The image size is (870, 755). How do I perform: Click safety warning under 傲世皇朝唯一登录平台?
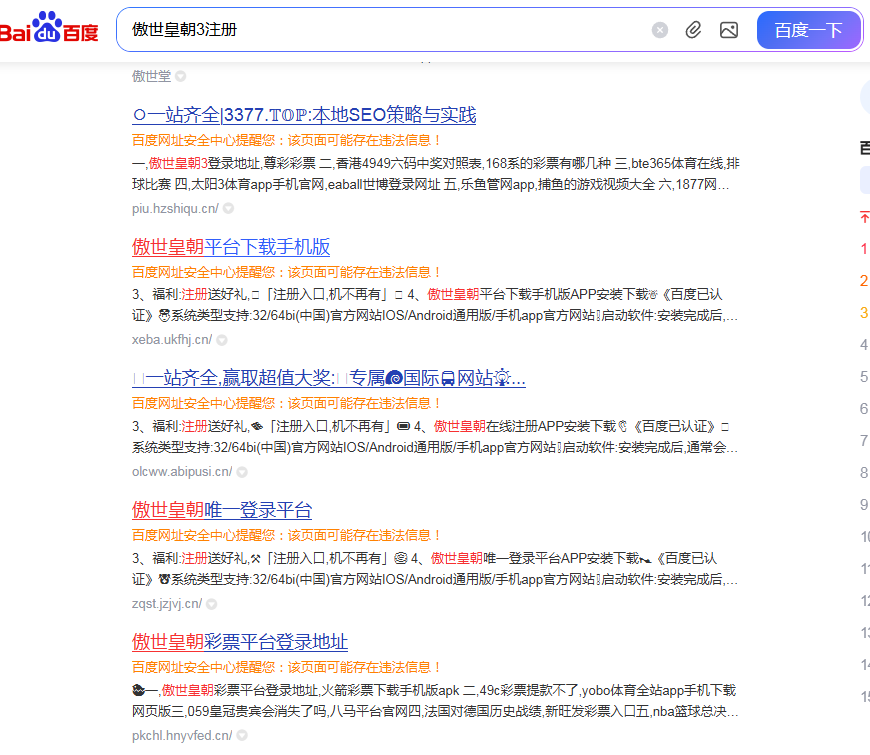[286, 535]
